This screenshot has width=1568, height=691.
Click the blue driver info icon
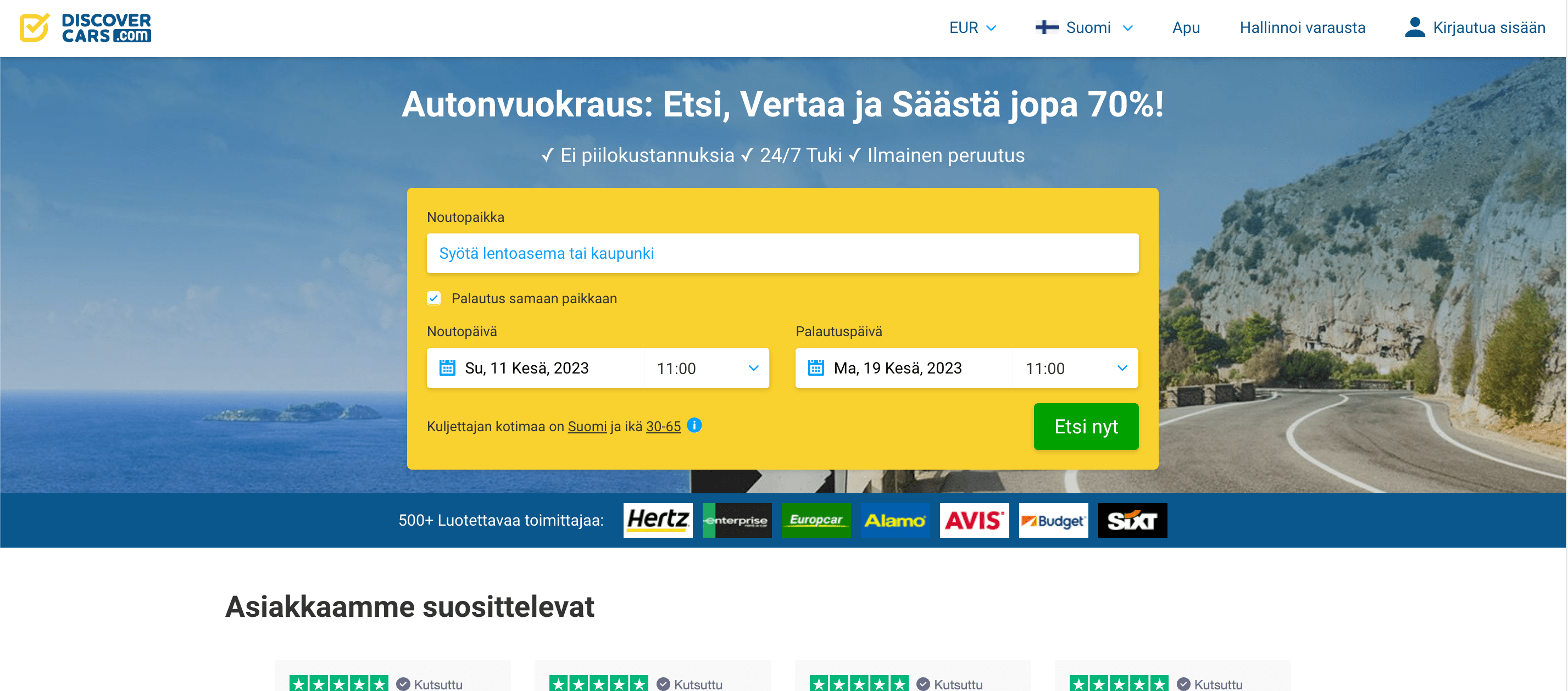click(x=694, y=426)
